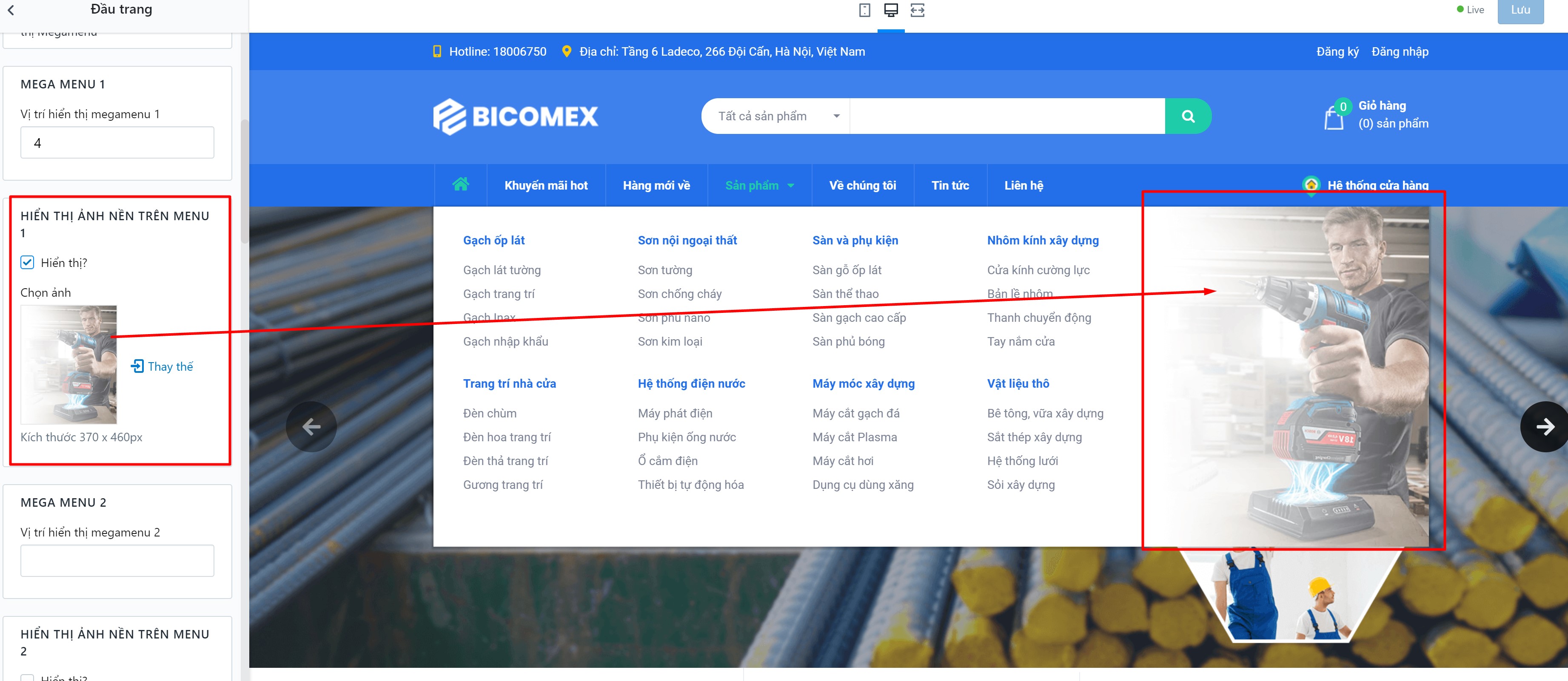Click the drill image thumbnail under Chọn ảnh

[69, 365]
